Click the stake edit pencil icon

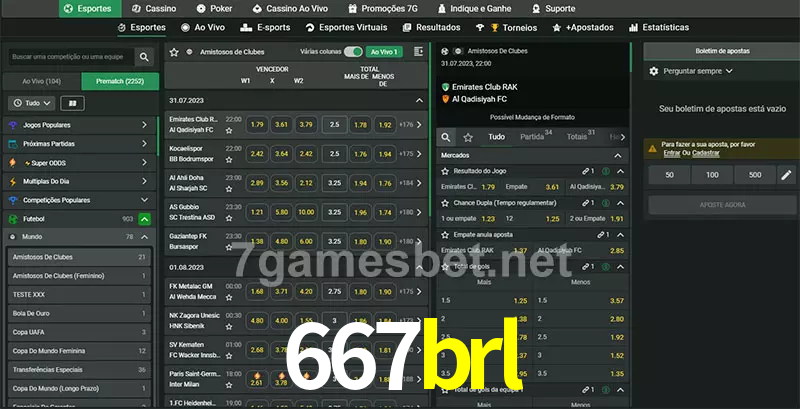[786, 175]
